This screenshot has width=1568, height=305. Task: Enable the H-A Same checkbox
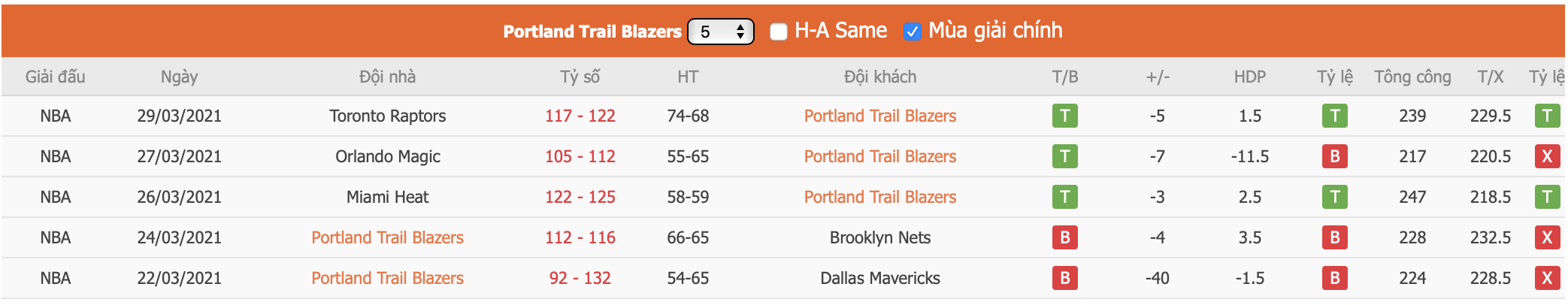tap(779, 32)
